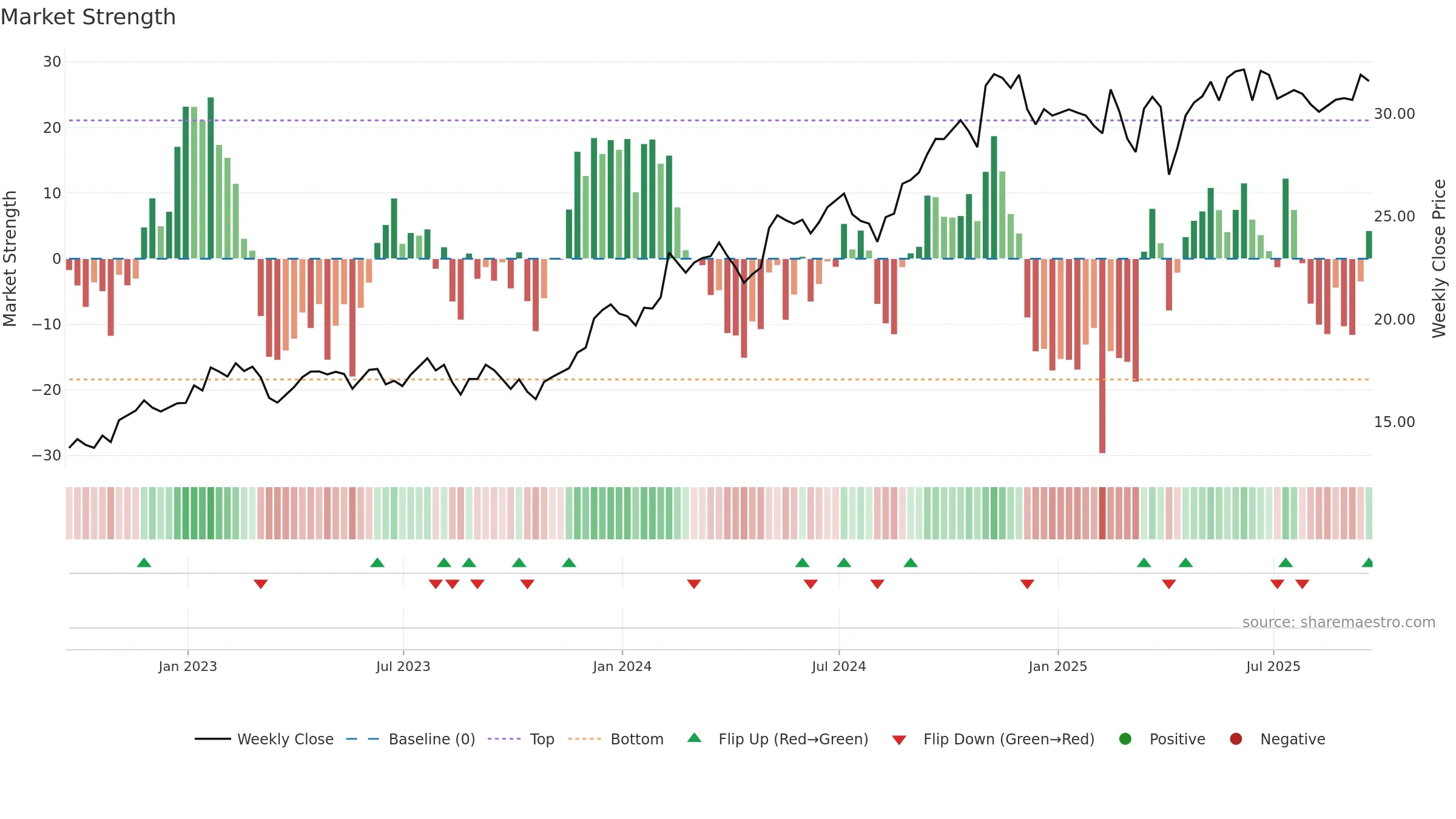The image size is (1456, 819).
Task: Click the Market Strength chart title
Action: [x=88, y=17]
